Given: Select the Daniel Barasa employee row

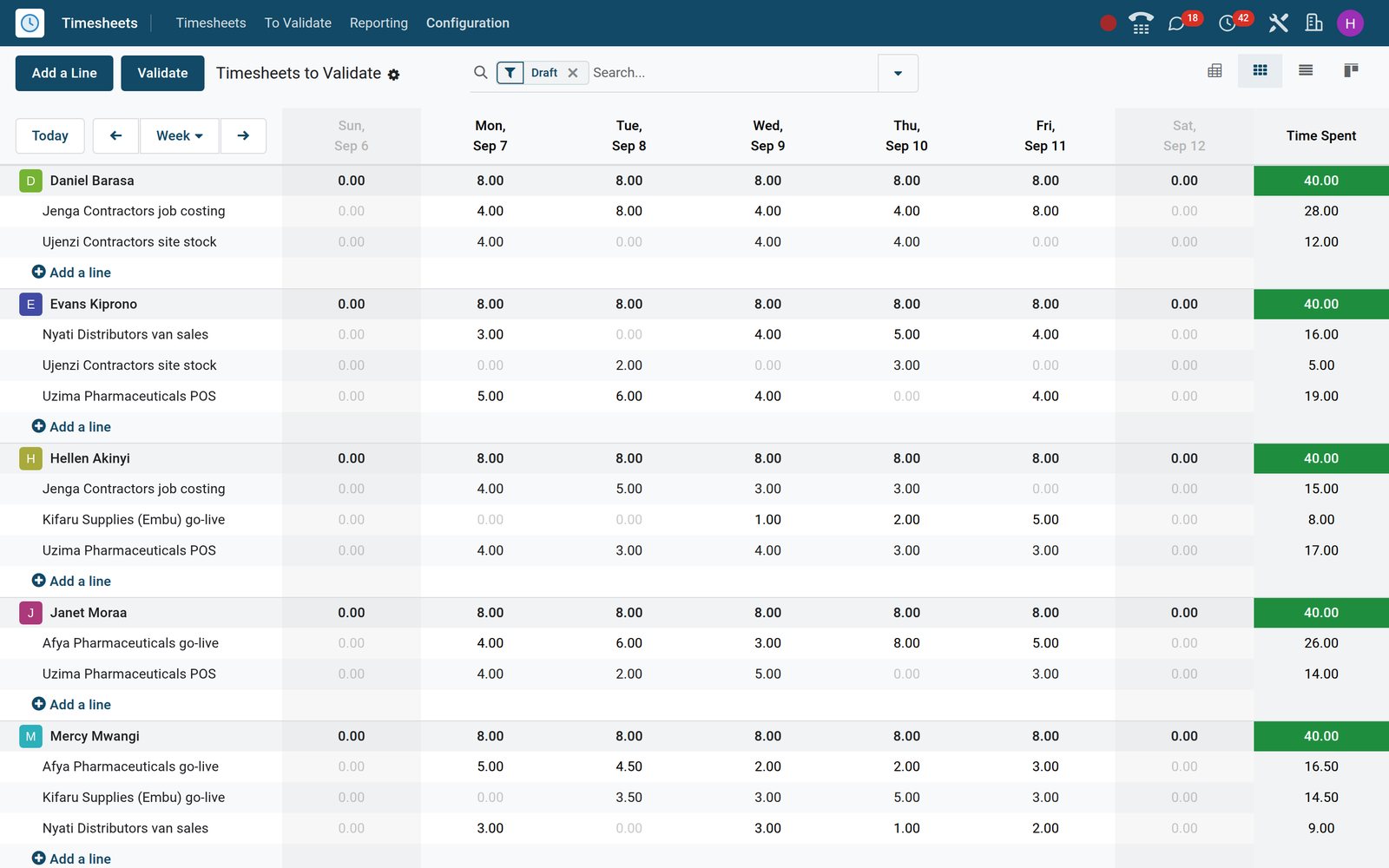Looking at the screenshot, I should point(694,181).
